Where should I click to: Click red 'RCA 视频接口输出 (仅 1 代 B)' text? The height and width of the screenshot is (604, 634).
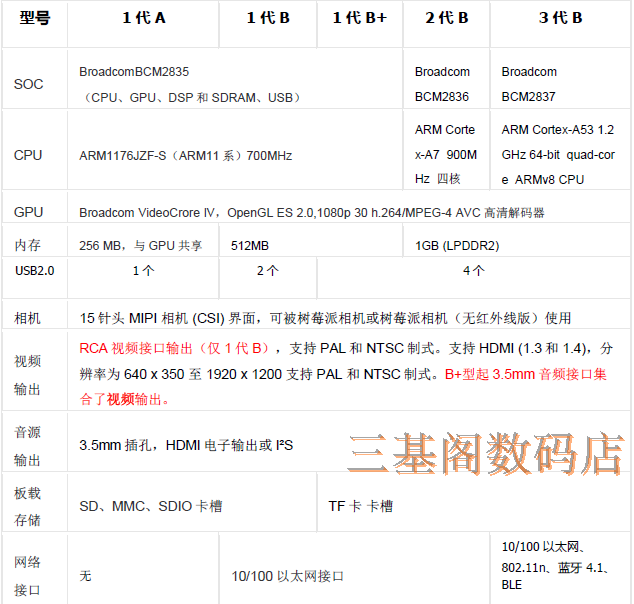174,348
